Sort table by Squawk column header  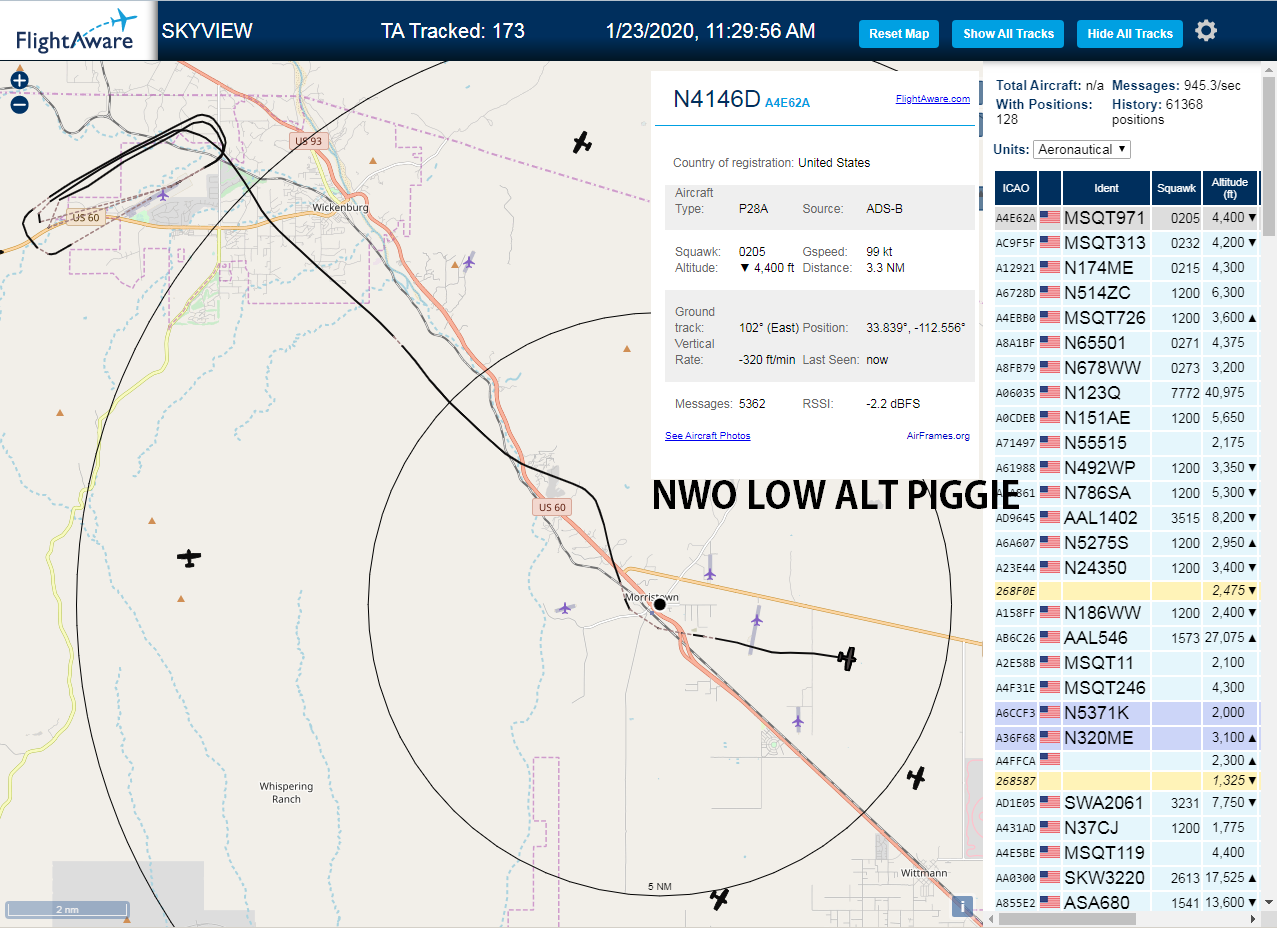[1177, 187]
